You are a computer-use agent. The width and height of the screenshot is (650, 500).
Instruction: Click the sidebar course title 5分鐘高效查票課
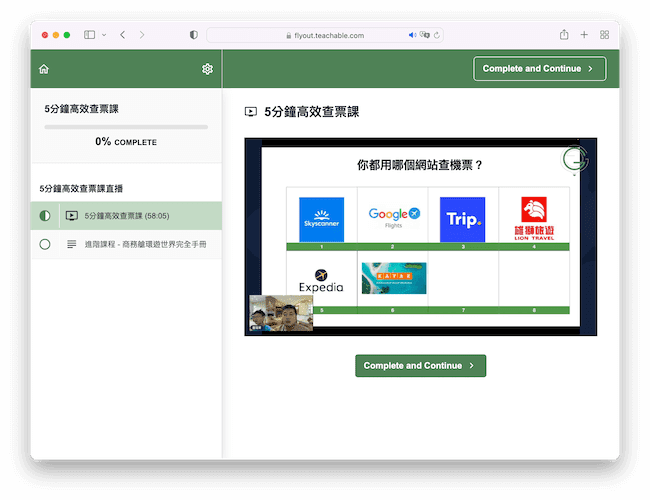[x=82, y=109]
